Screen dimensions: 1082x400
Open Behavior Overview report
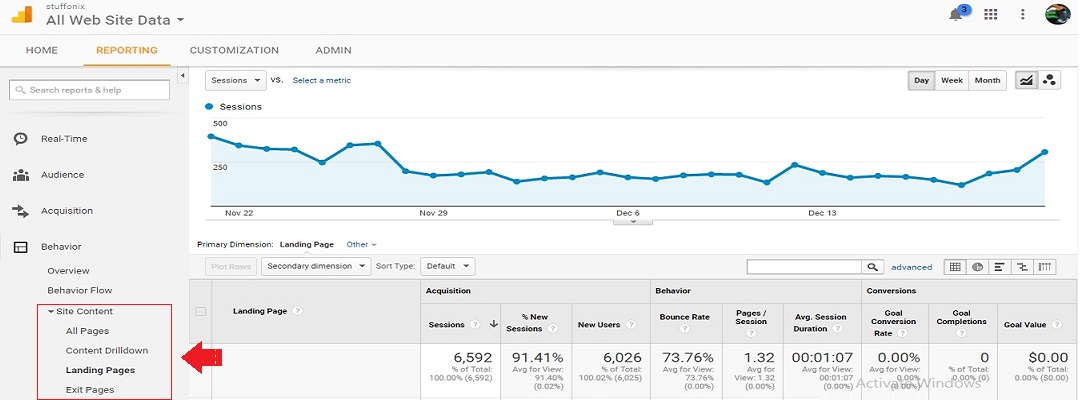[68, 271]
